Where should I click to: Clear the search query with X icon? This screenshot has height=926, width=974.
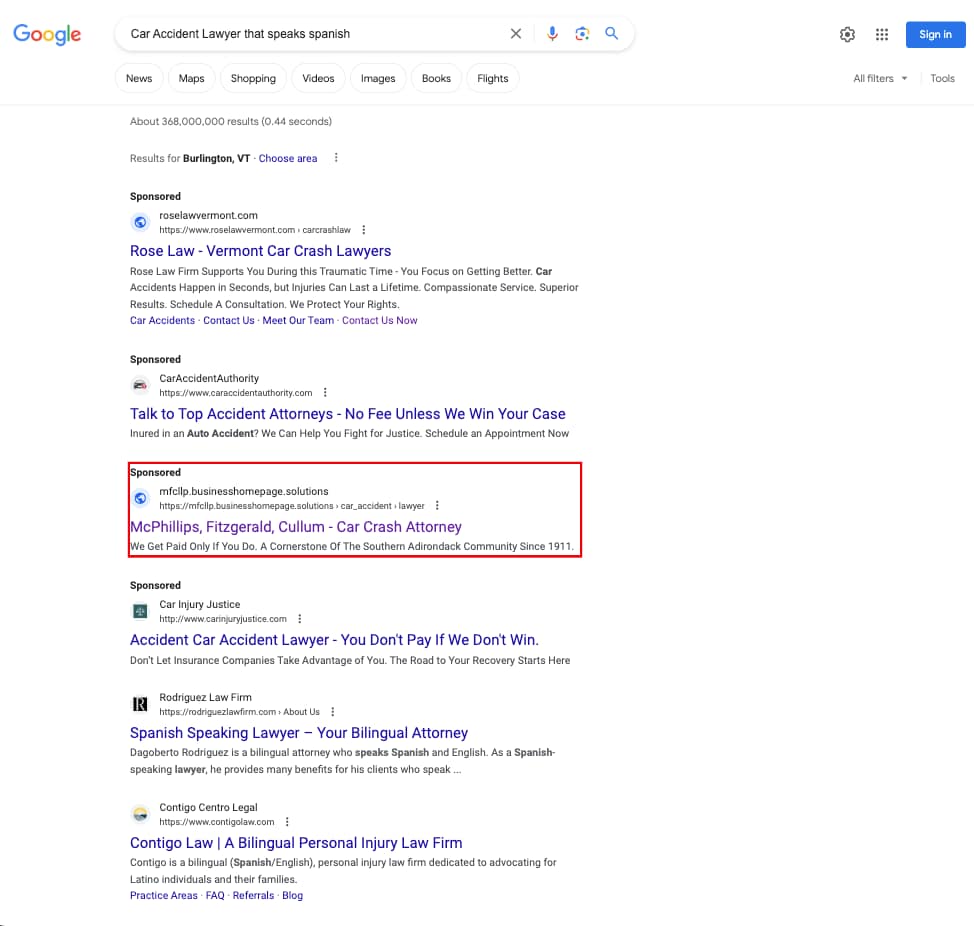[x=516, y=34]
